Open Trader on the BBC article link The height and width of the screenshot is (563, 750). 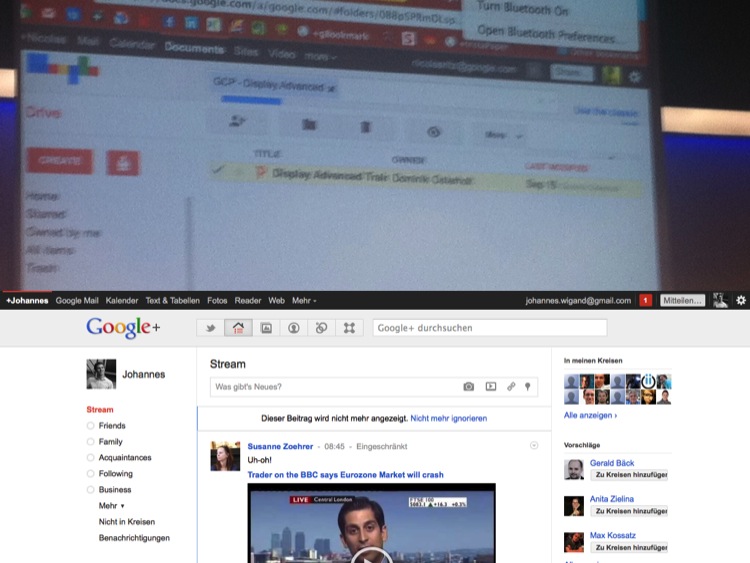pyautogui.click(x=345, y=475)
